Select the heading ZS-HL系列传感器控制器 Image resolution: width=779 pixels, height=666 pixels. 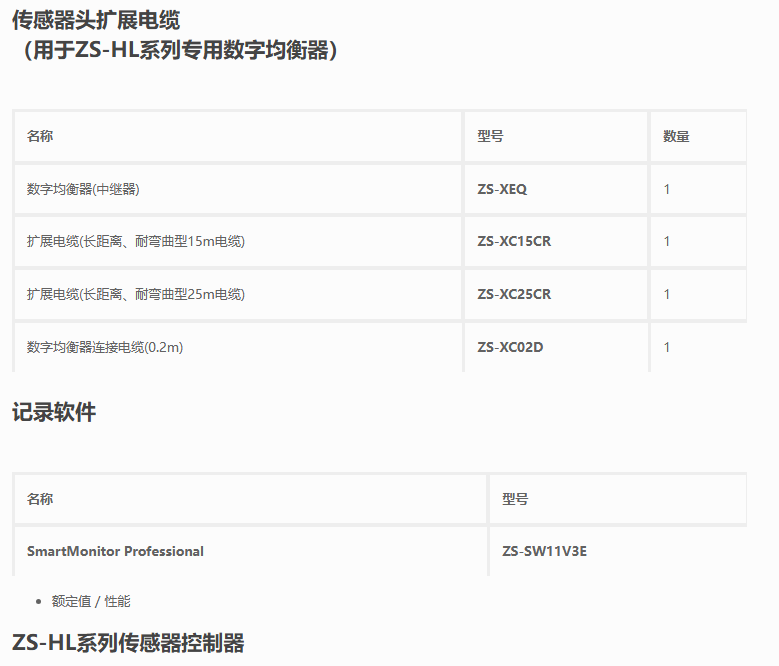click(128, 643)
